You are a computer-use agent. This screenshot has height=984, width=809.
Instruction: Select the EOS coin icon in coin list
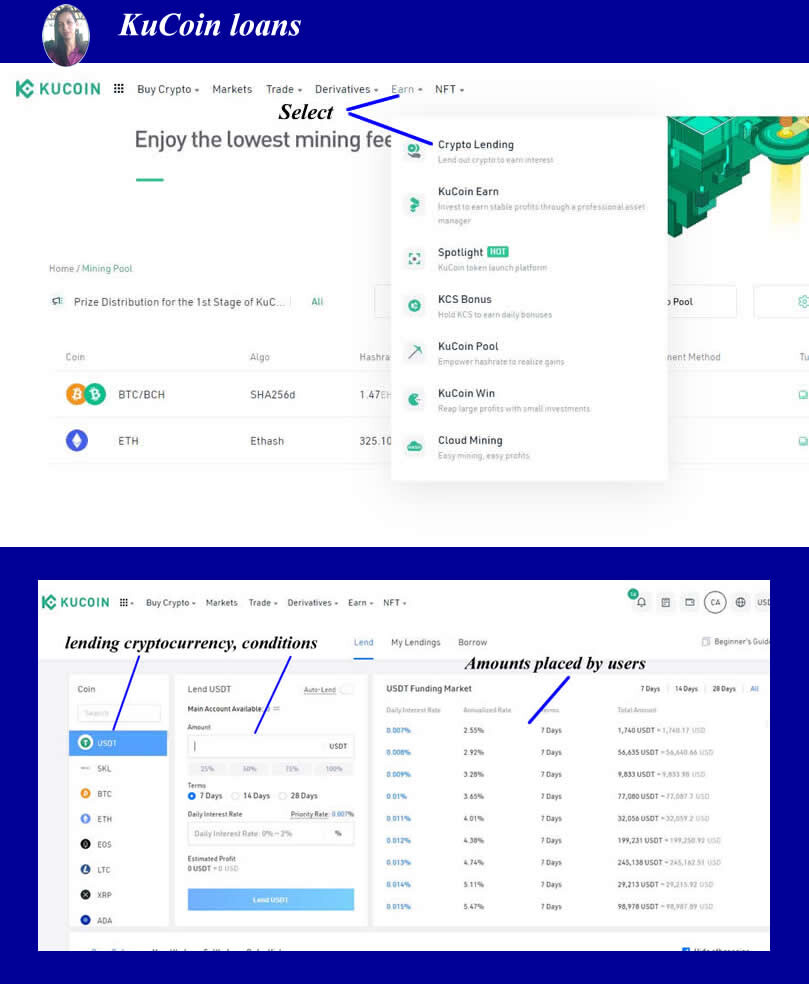85,844
